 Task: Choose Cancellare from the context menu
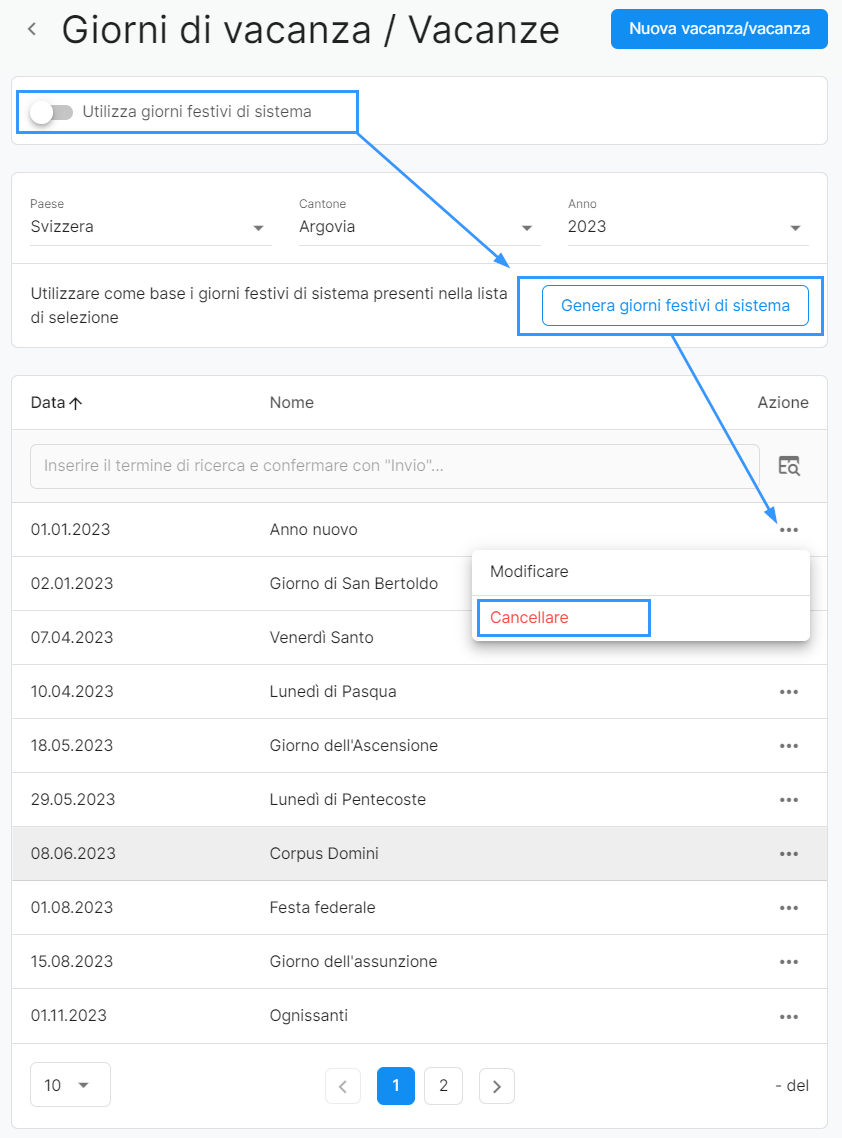tap(641, 618)
